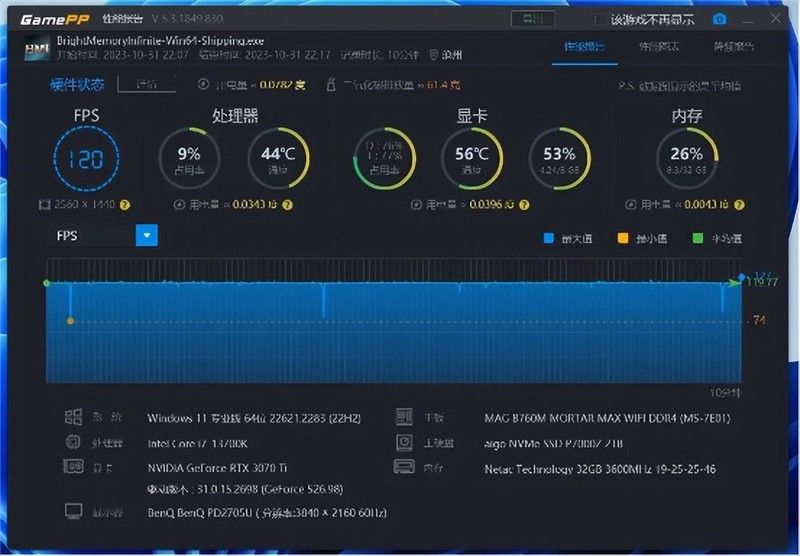Click the power icon before memory value 0.0043
Image resolution: width=800 pixels, height=556 pixels.
(x=631, y=205)
